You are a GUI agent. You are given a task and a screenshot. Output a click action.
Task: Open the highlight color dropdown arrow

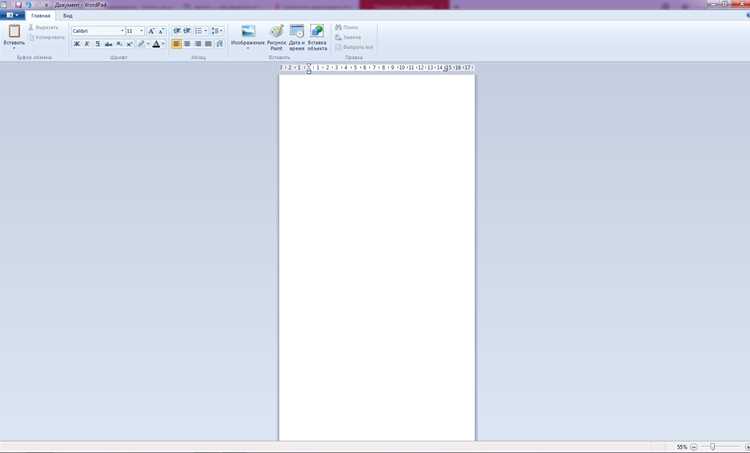pyautogui.click(x=148, y=44)
